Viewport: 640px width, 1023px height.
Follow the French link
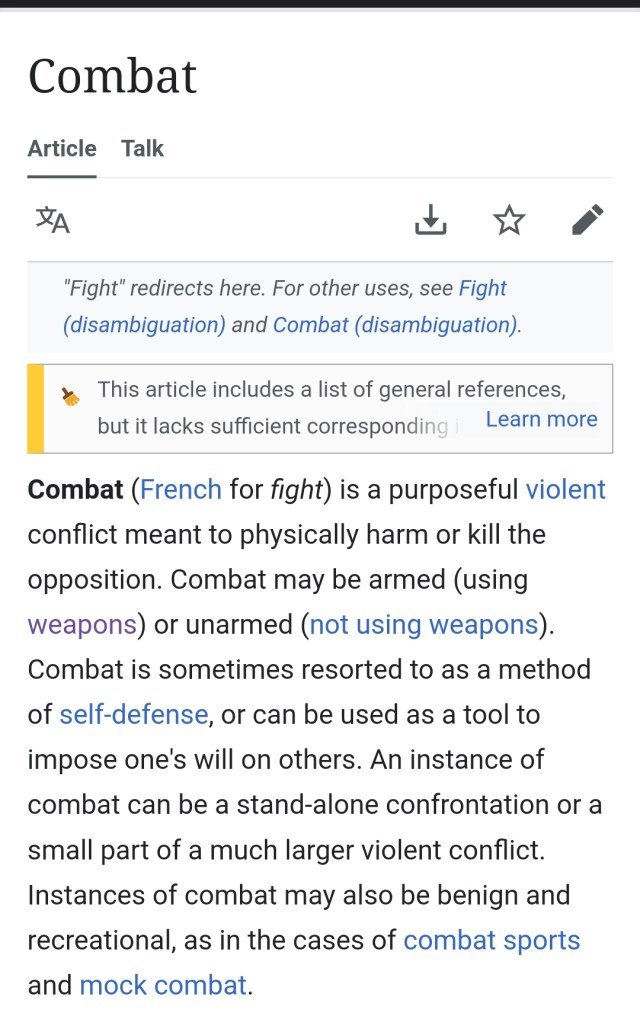[181, 490]
